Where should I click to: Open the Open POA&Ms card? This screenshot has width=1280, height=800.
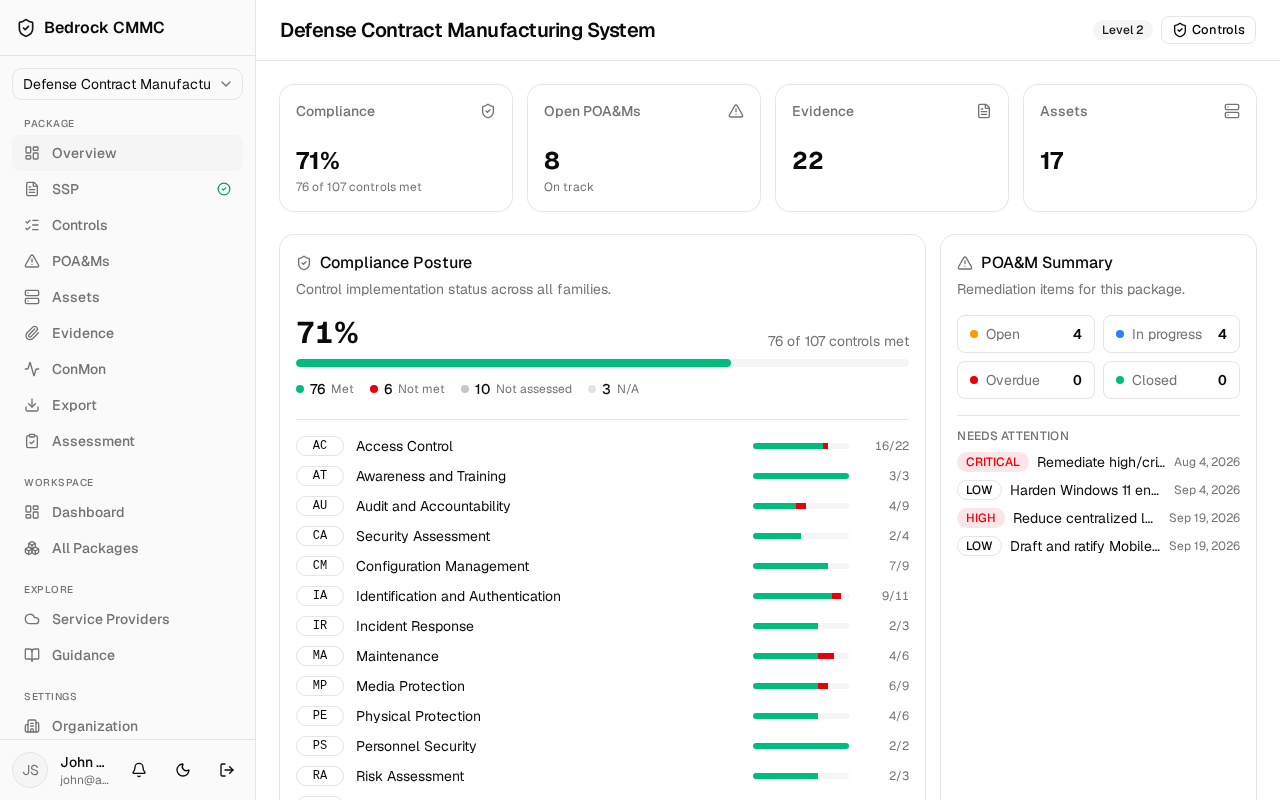tap(644, 148)
